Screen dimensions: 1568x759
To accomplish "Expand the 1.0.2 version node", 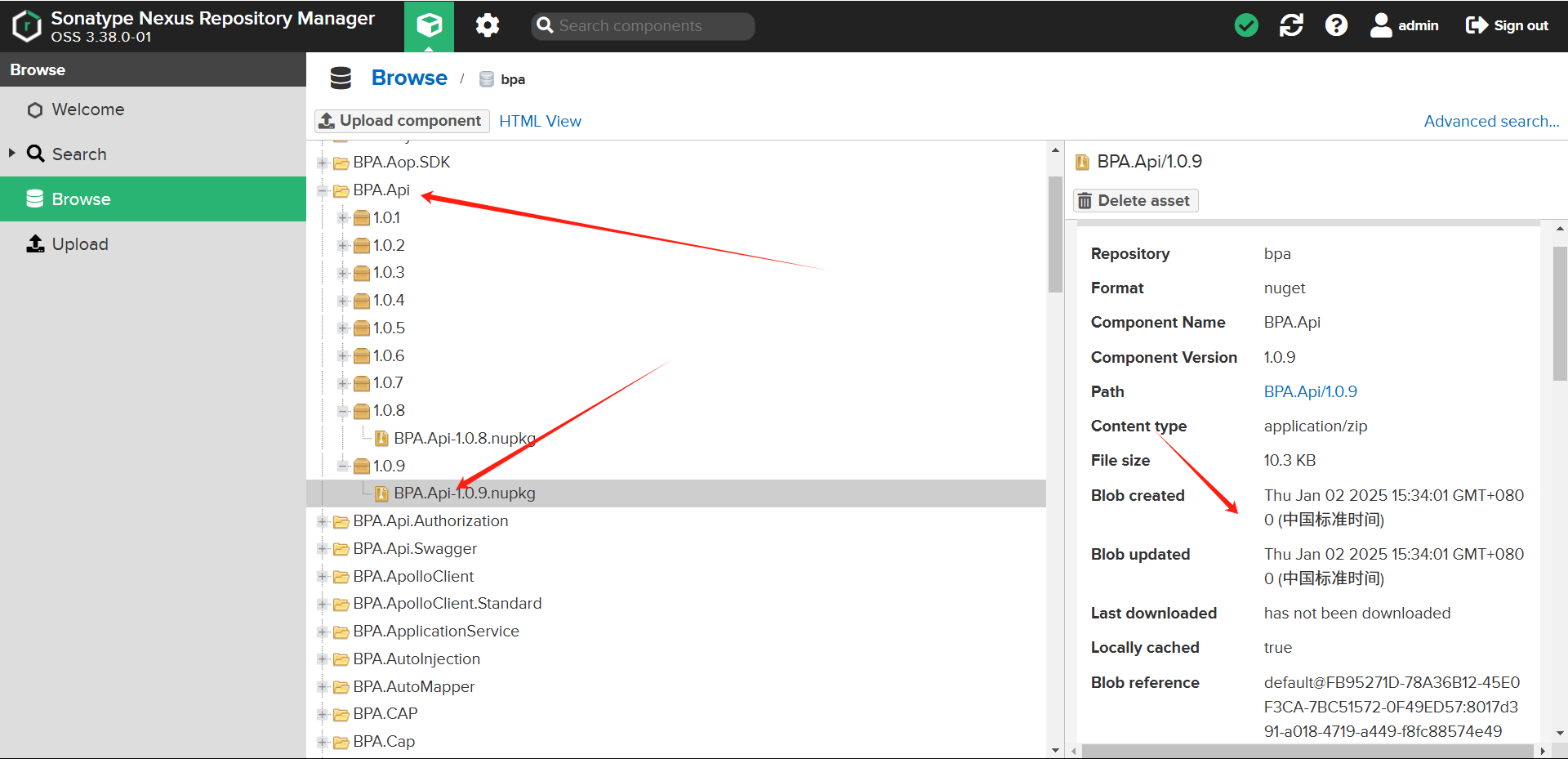I will click(x=343, y=246).
